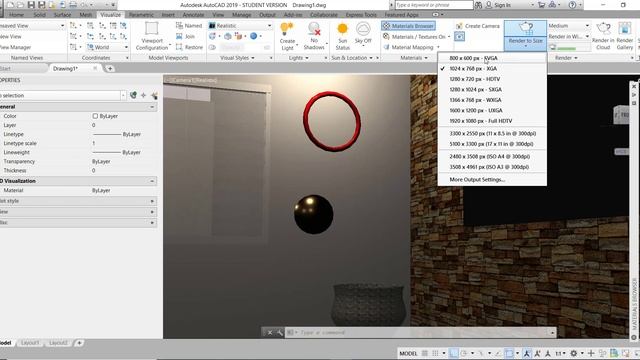Open the View Manager
The height and width of the screenshot is (360, 640).
click(15, 47)
